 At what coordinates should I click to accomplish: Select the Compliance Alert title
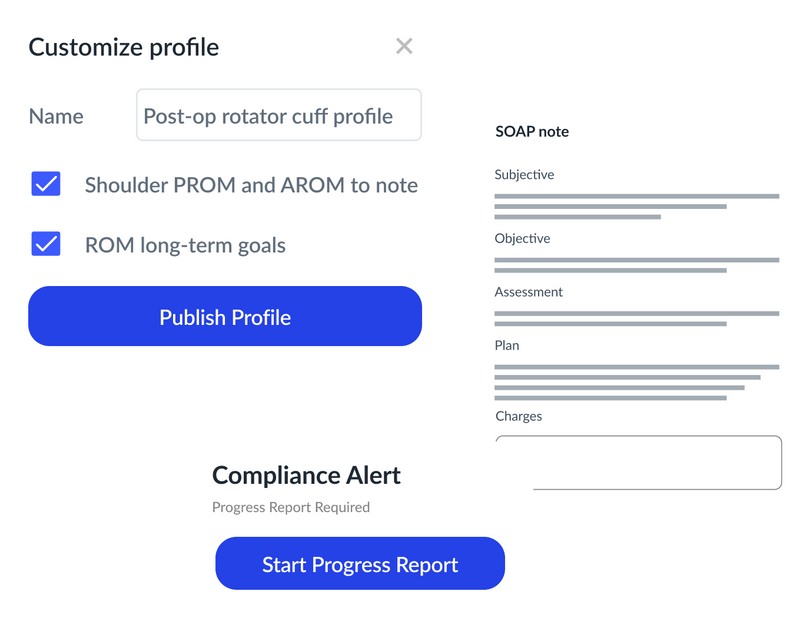coord(305,475)
